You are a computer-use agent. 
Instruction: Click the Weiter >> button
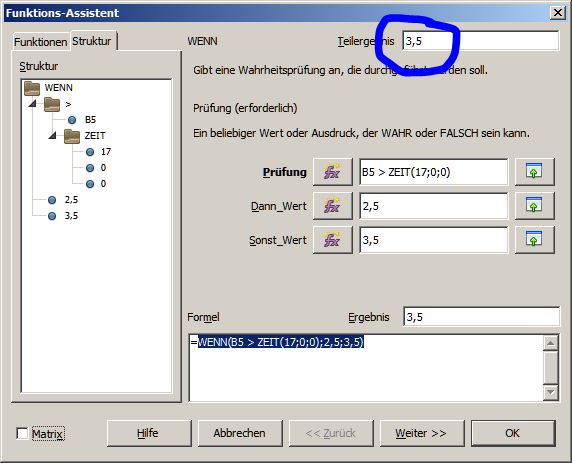[x=422, y=433]
